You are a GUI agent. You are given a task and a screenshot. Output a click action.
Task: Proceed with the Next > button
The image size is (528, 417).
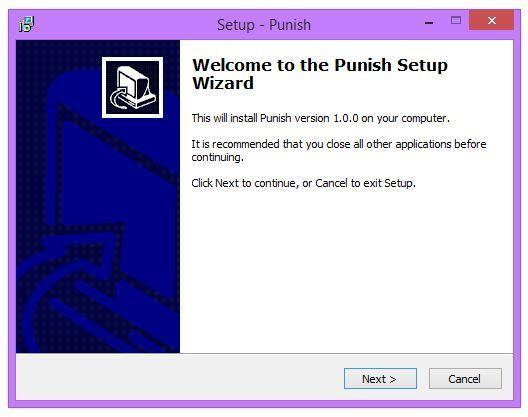point(380,379)
